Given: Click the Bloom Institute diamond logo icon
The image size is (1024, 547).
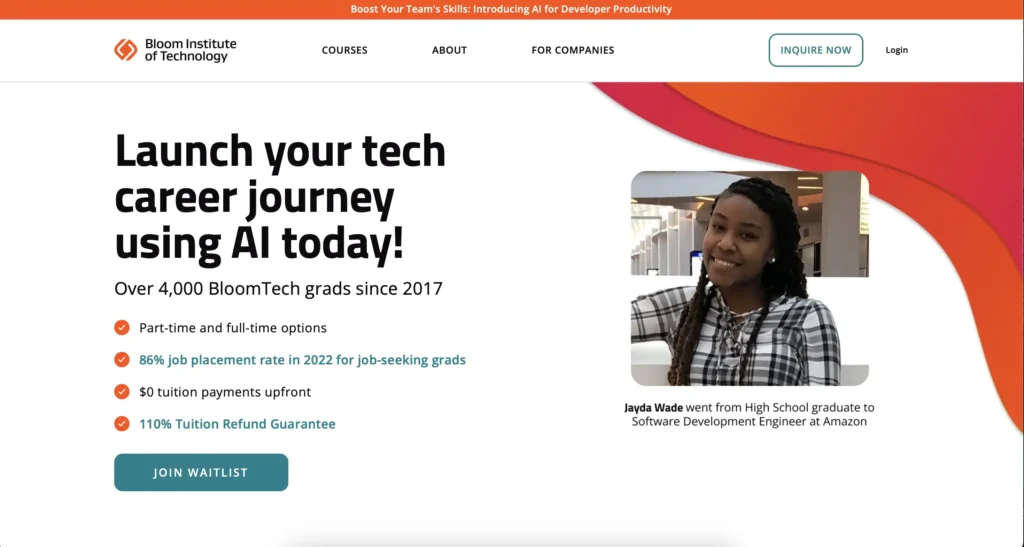Looking at the screenshot, I should [x=125, y=50].
